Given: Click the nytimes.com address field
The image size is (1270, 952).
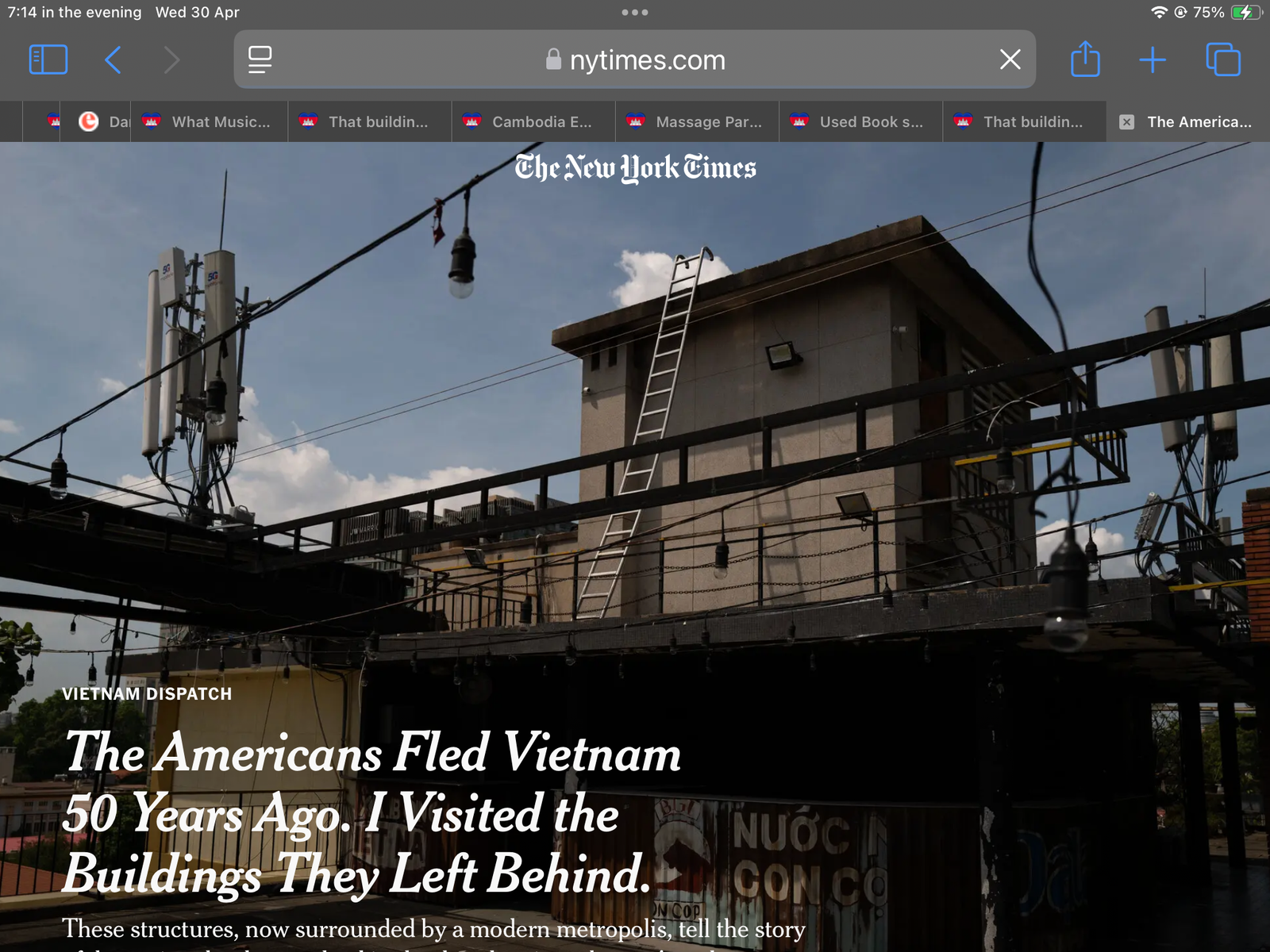Looking at the screenshot, I should pos(635,59).
